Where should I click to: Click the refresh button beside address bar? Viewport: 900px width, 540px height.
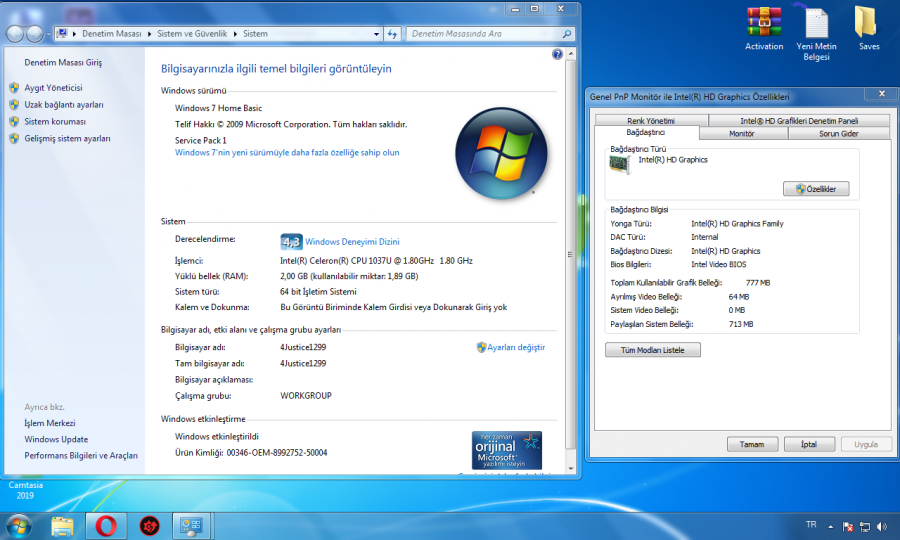(x=391, y=34)
